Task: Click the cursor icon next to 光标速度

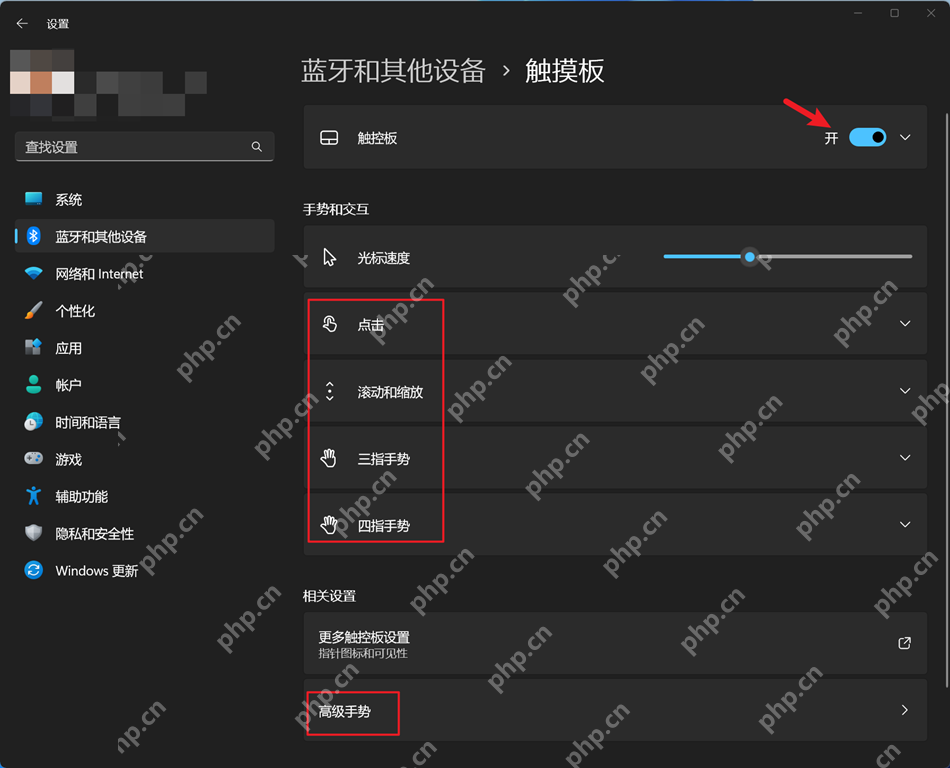Action: click(329, 257)
